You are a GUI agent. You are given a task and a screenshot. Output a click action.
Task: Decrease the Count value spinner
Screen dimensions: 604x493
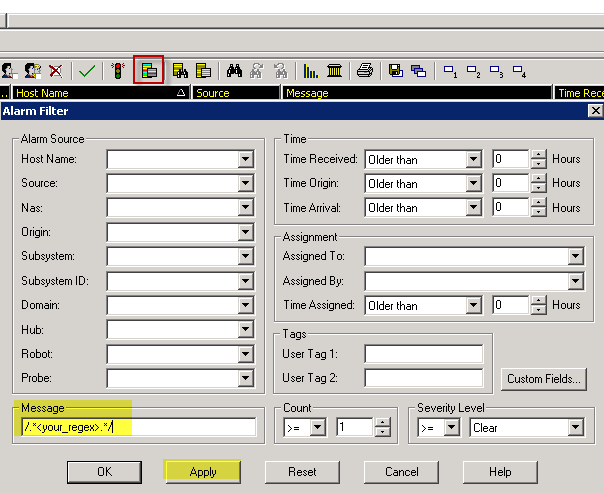pos(381,433)
